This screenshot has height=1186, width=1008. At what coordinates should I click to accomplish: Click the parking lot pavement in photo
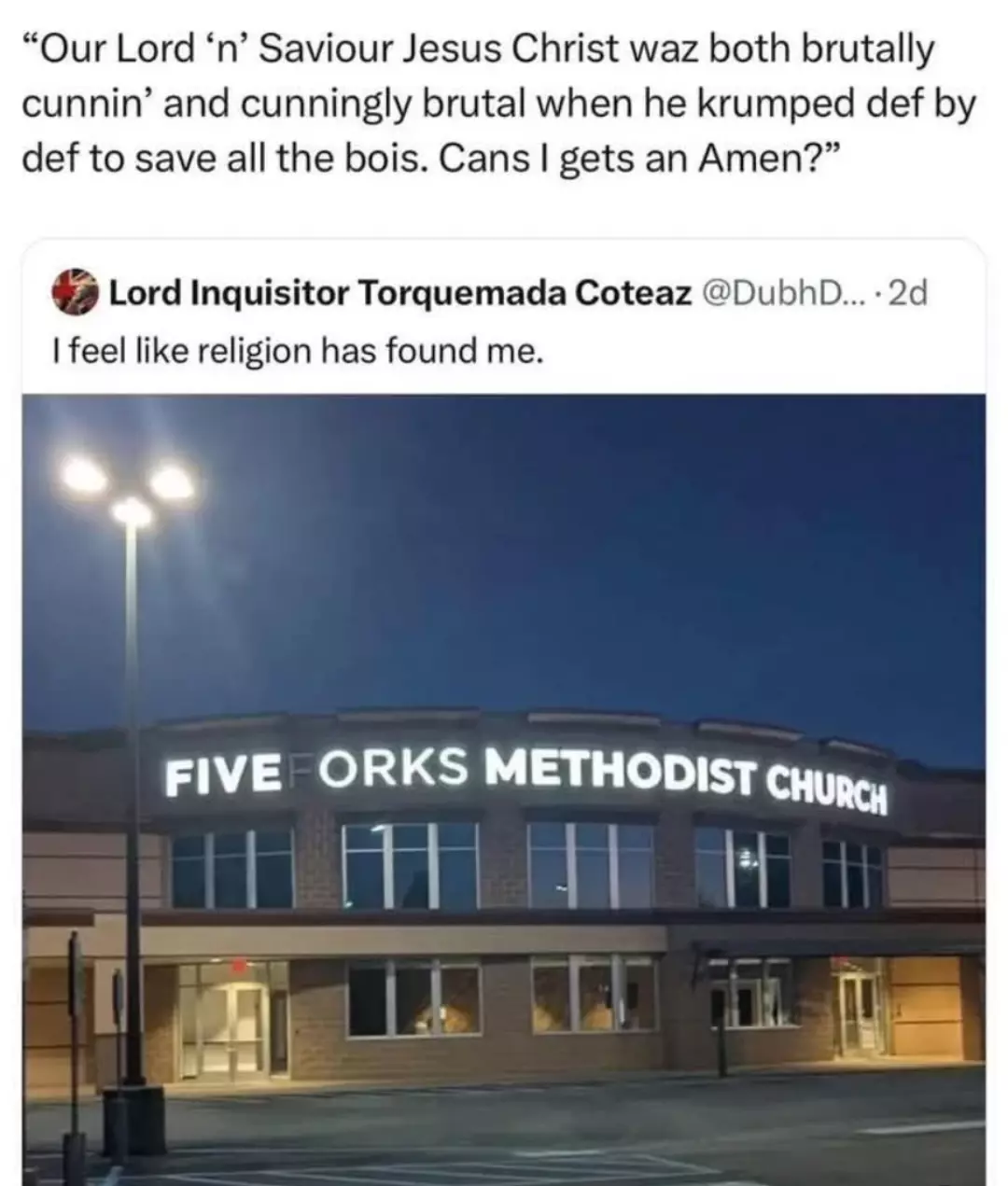[x=560, y=1134]
